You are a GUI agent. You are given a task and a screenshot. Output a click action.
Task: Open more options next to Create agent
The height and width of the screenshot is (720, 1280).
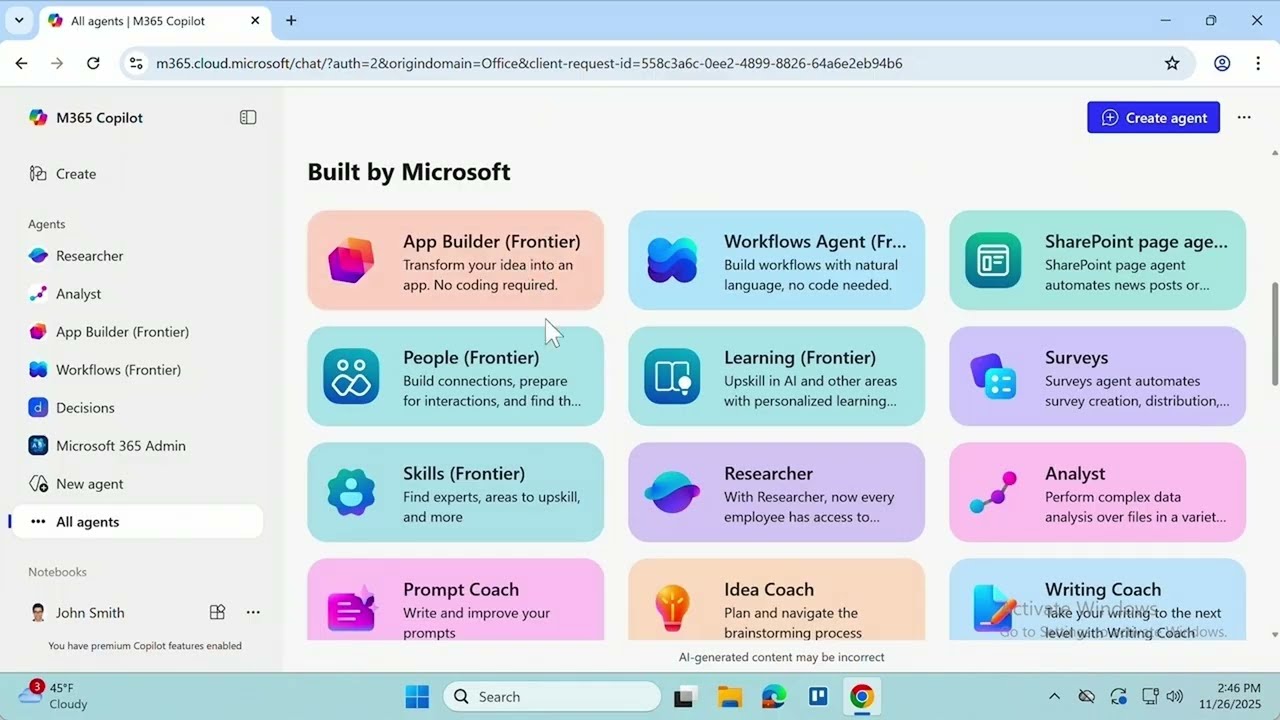pyautogui.click(x=1244, y=117)
